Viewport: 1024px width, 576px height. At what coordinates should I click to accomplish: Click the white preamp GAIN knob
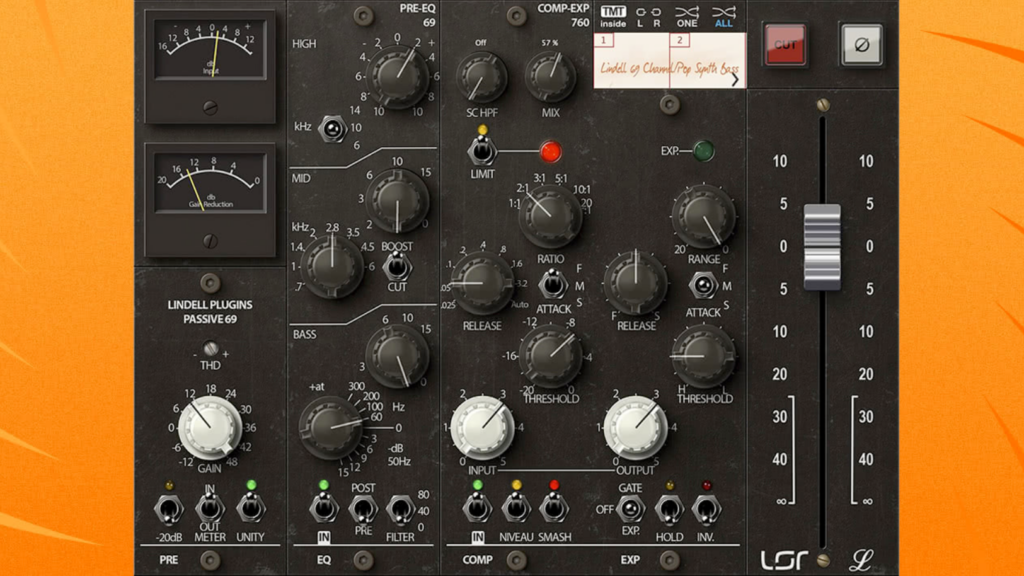210,427
